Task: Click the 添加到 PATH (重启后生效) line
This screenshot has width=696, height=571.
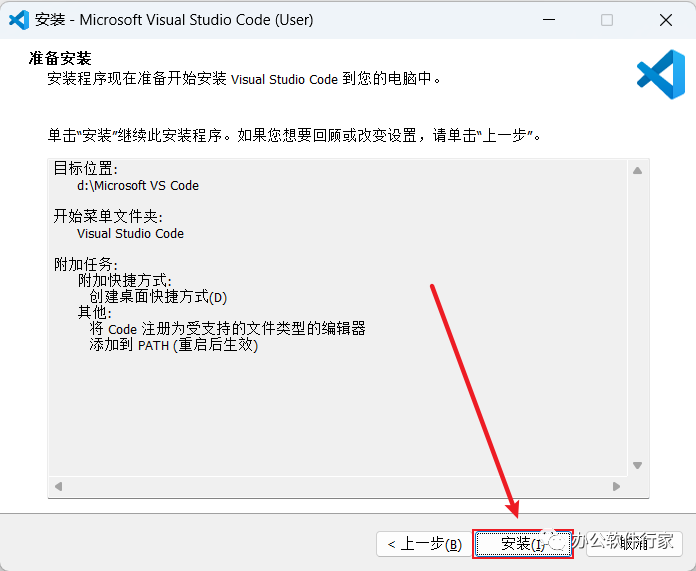Action: click(x=174, y=345)
